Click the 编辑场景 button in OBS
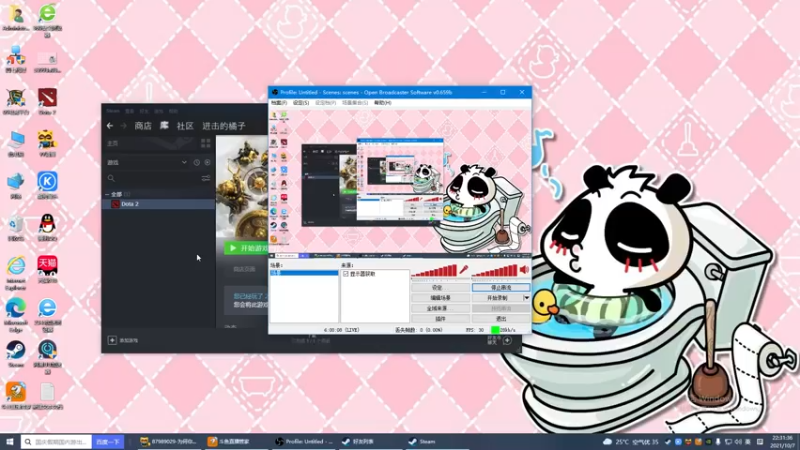 point(440,298)
